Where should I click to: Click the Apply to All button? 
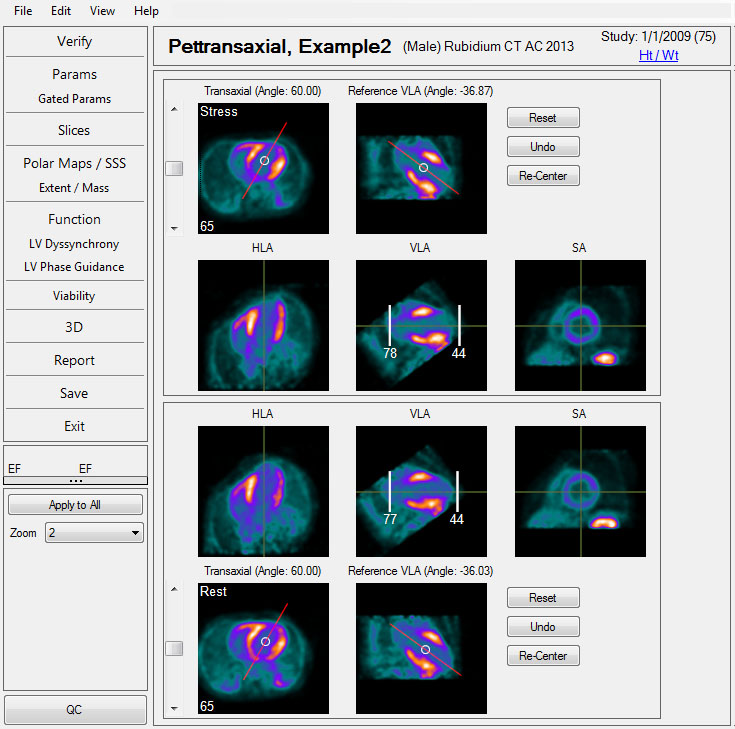pyautogui.click(x=75, y=505)
